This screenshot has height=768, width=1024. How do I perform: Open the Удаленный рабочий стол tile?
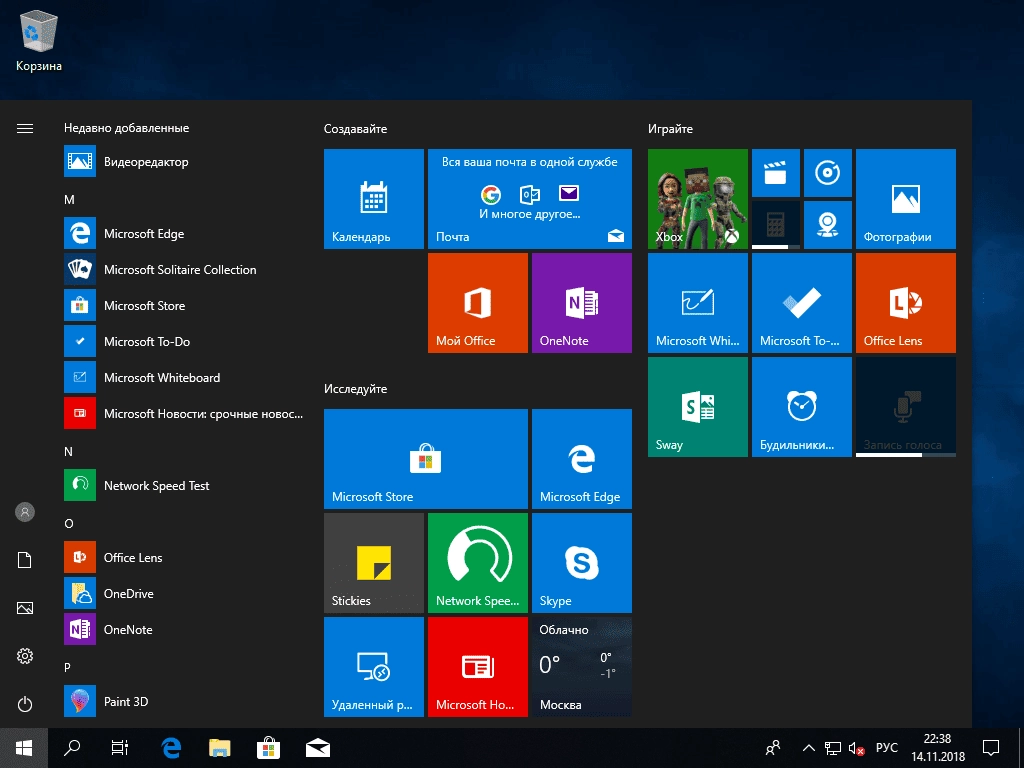[x=374, y=667]
